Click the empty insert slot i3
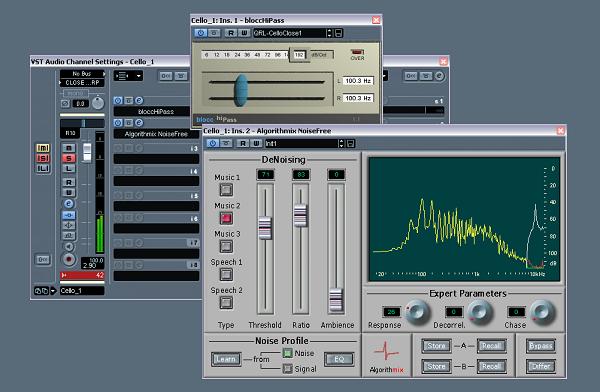Viewport: 600px width, 392px height. [x=156, y=158]
